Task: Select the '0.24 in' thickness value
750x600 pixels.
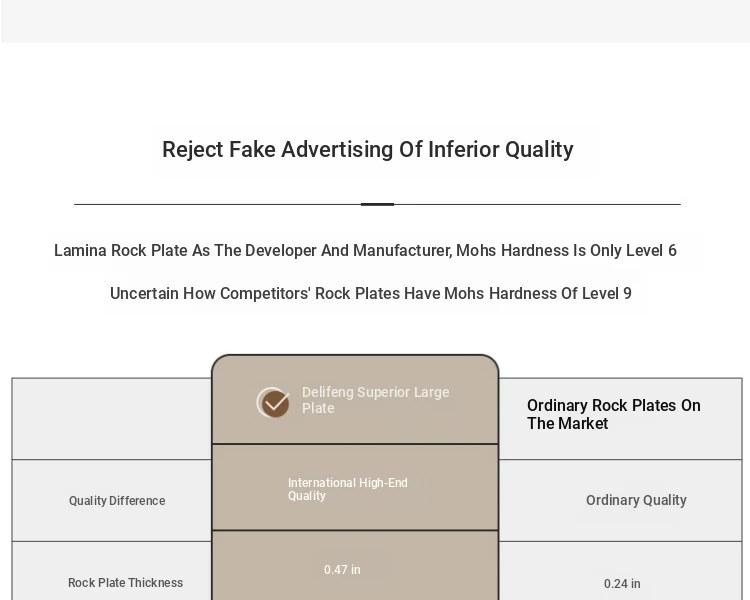Action: coord(622,584)
